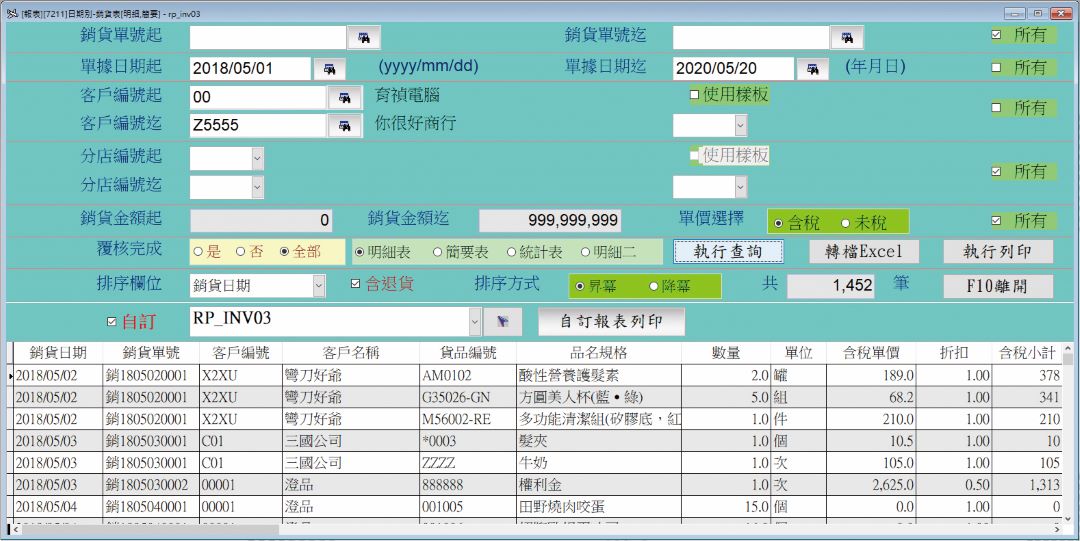The image size is (1080, 541).
Task: Click end date field 2020/05/20
Action: click(734, 69)
